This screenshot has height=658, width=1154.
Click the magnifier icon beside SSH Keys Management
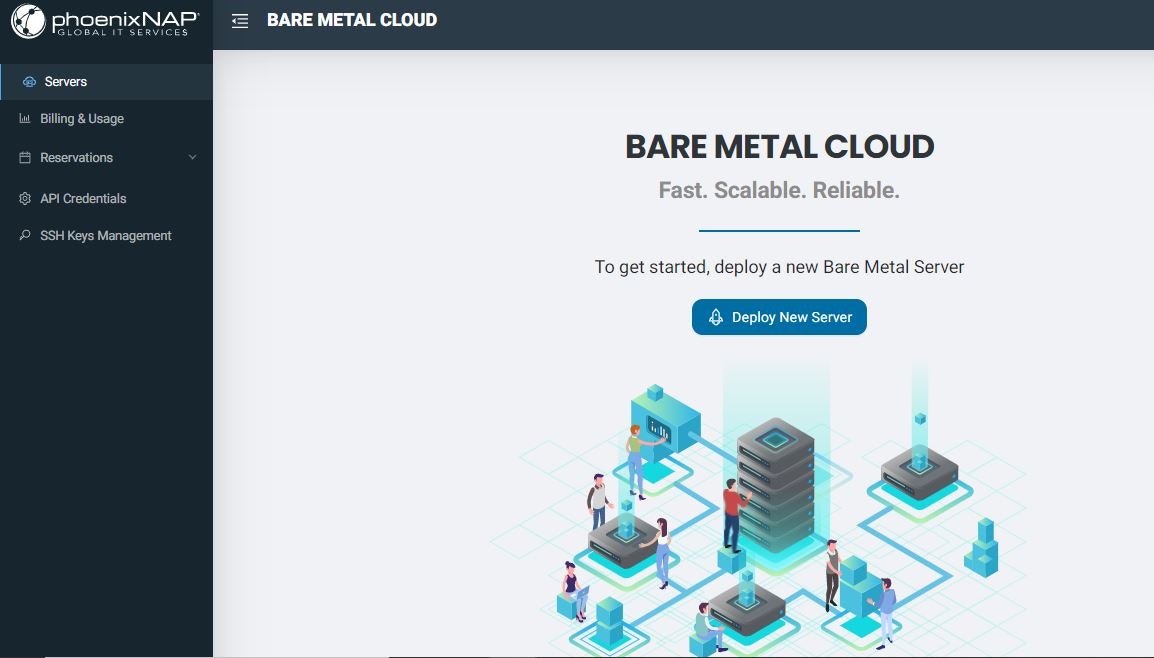pos(24,235)
